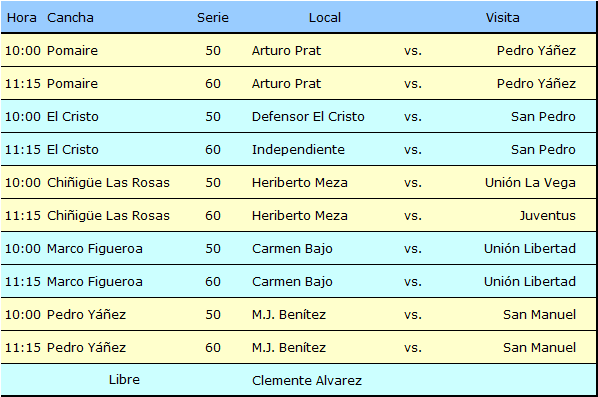Select the Clemente Alvarez cell
The image size is (598, 397).
[307, 381]
